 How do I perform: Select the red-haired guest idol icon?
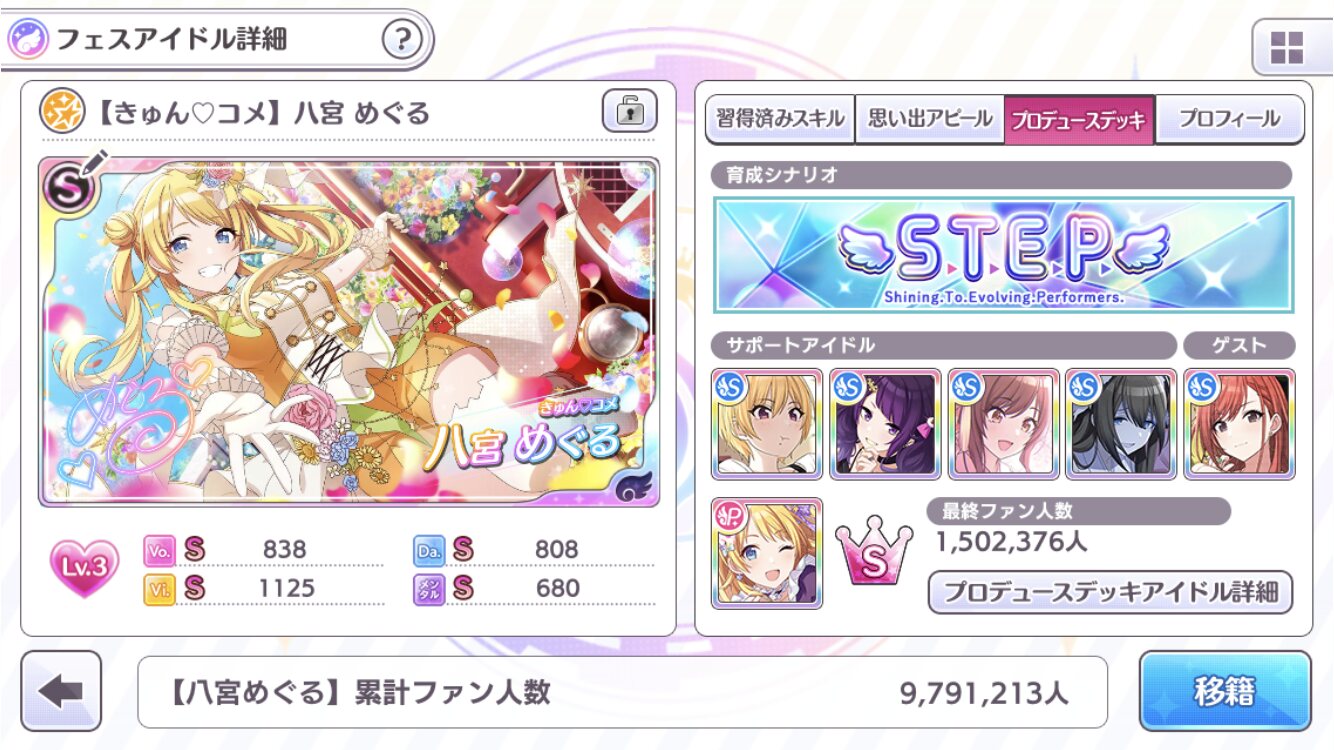pos(1239,423)
